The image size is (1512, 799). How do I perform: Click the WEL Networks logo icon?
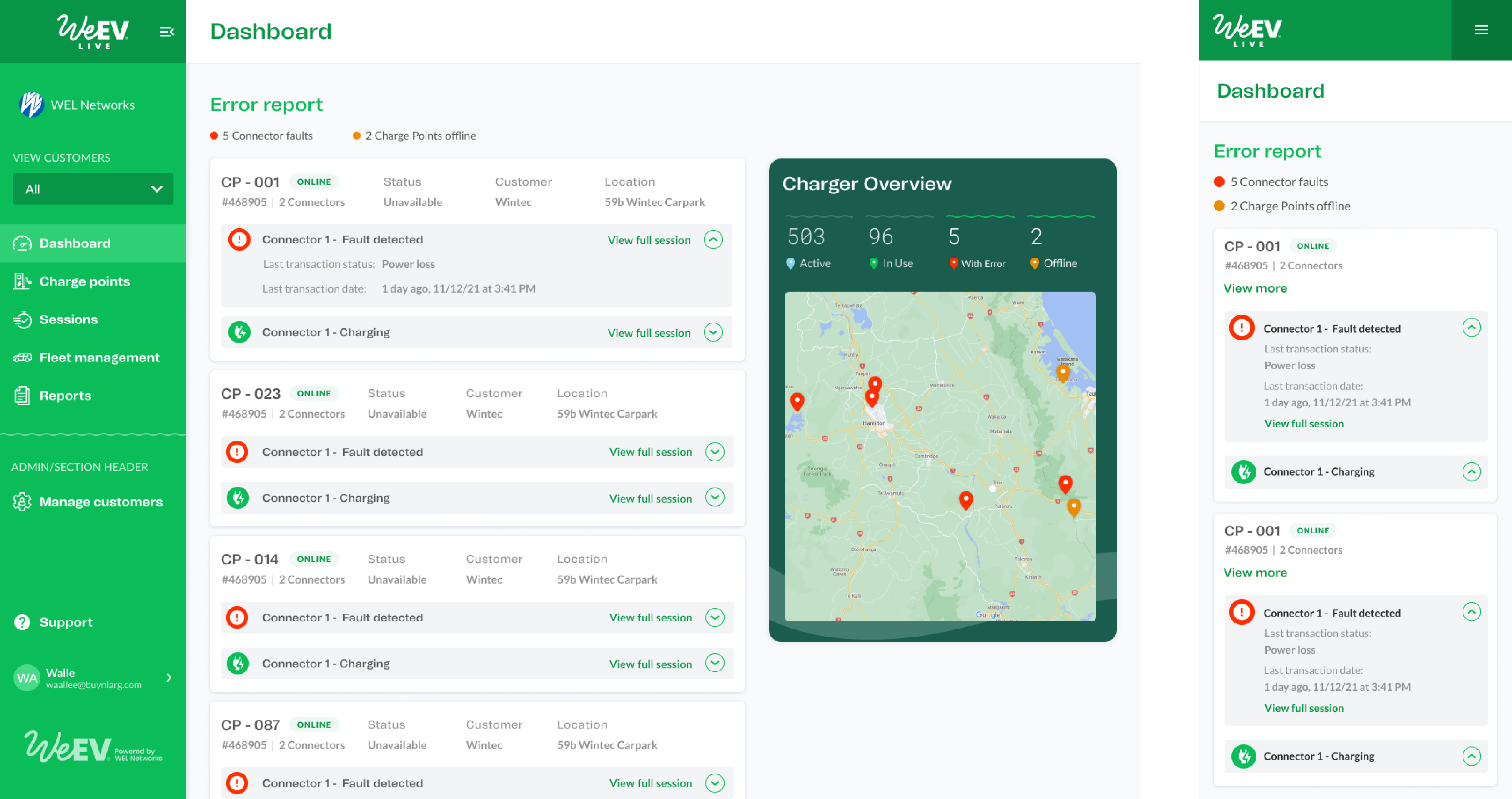point(31,104)
